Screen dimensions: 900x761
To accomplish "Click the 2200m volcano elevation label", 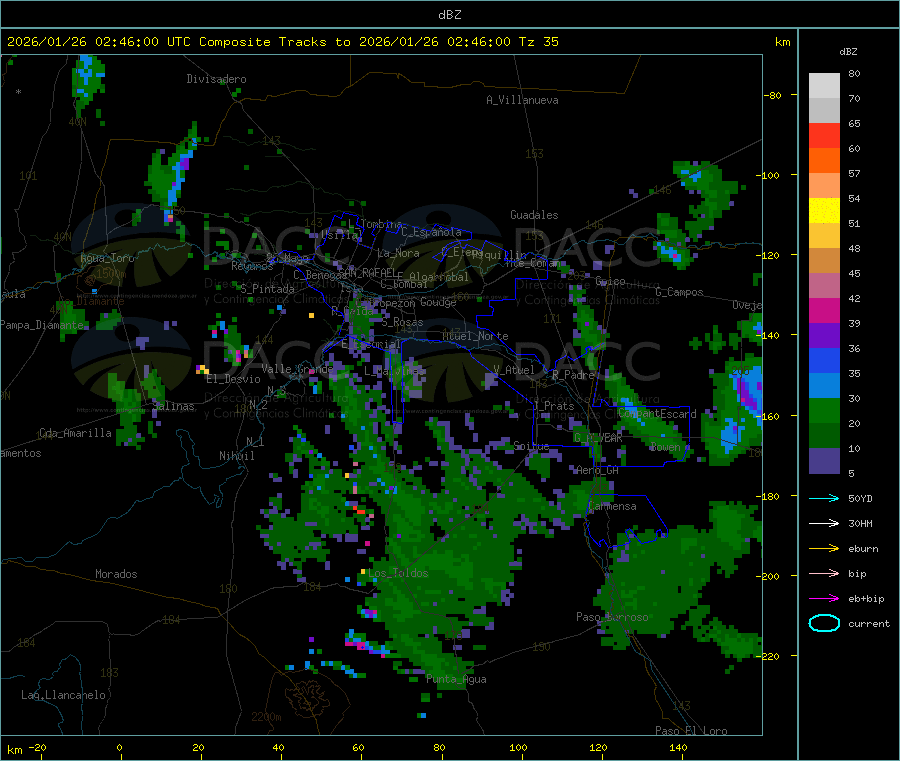I will (266, 717).
